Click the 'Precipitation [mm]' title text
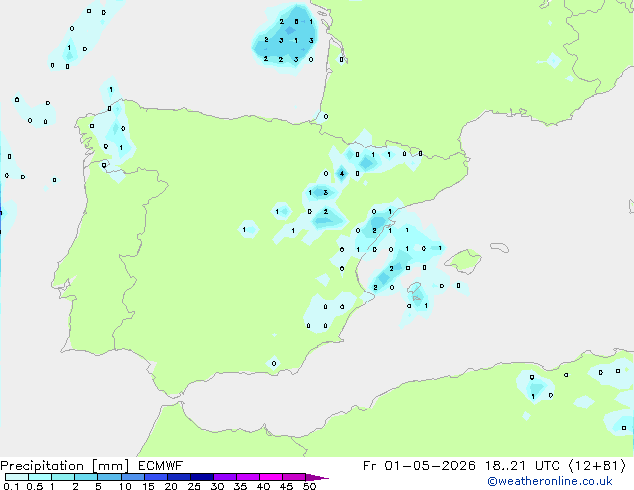Screen dimensions: 634x490 click(x=64, y=466)
